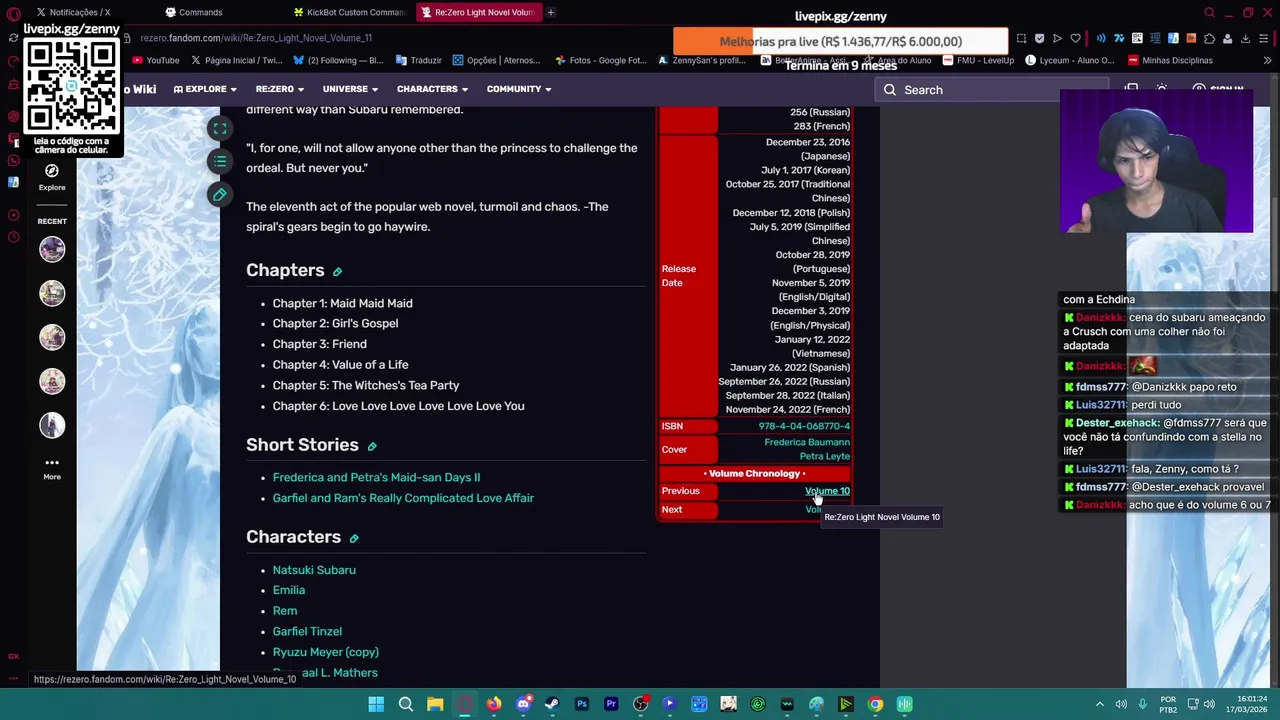1280x720 pixels.
Task: Click the Opera logo menu icon
Action: 12,12
